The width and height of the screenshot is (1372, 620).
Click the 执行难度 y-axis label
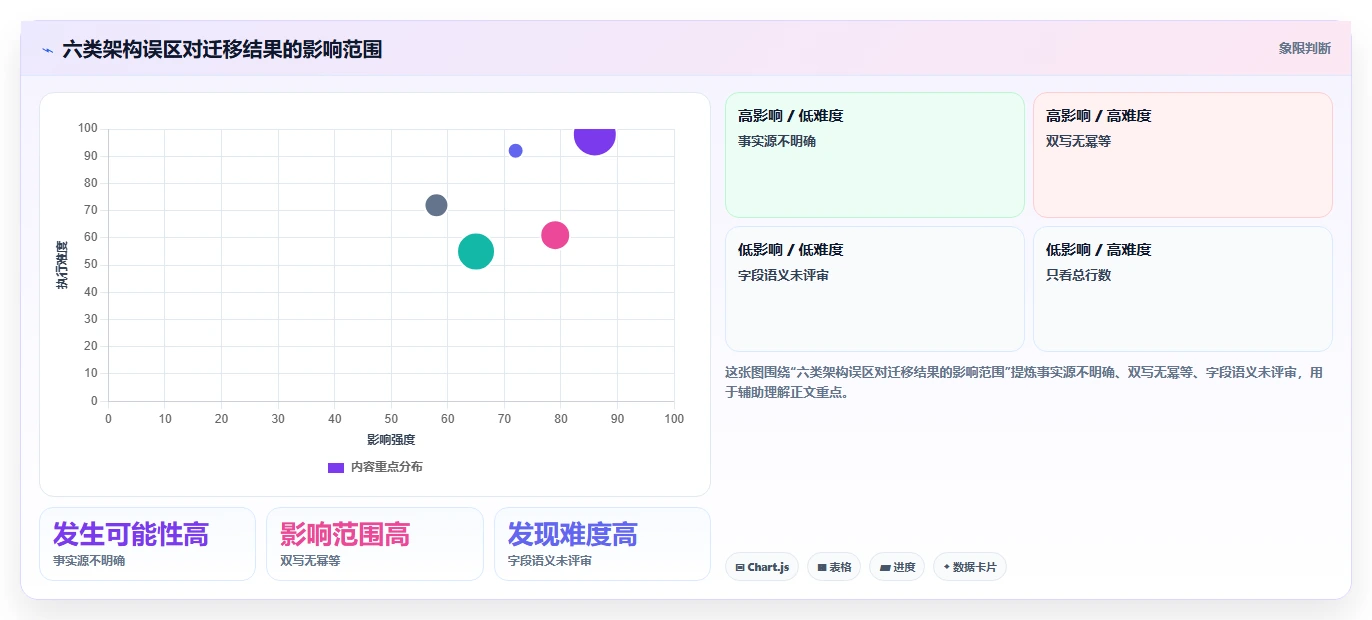point(62,265)
